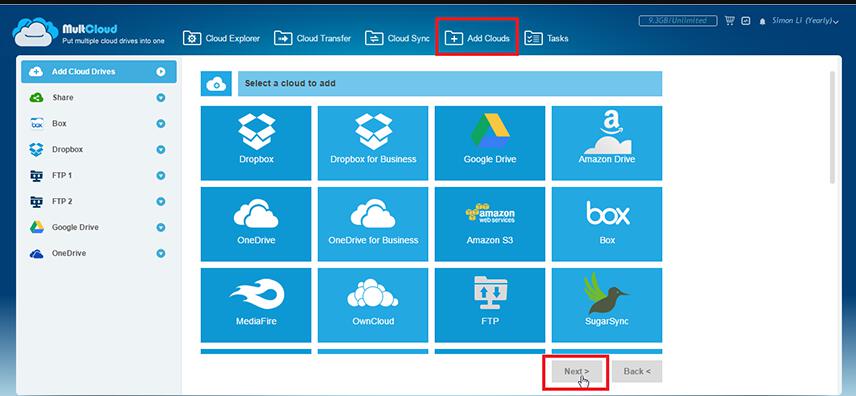Viewport: 856px width, 396px height.
Task: Choose the MediaFire tile
Action: 256,305
